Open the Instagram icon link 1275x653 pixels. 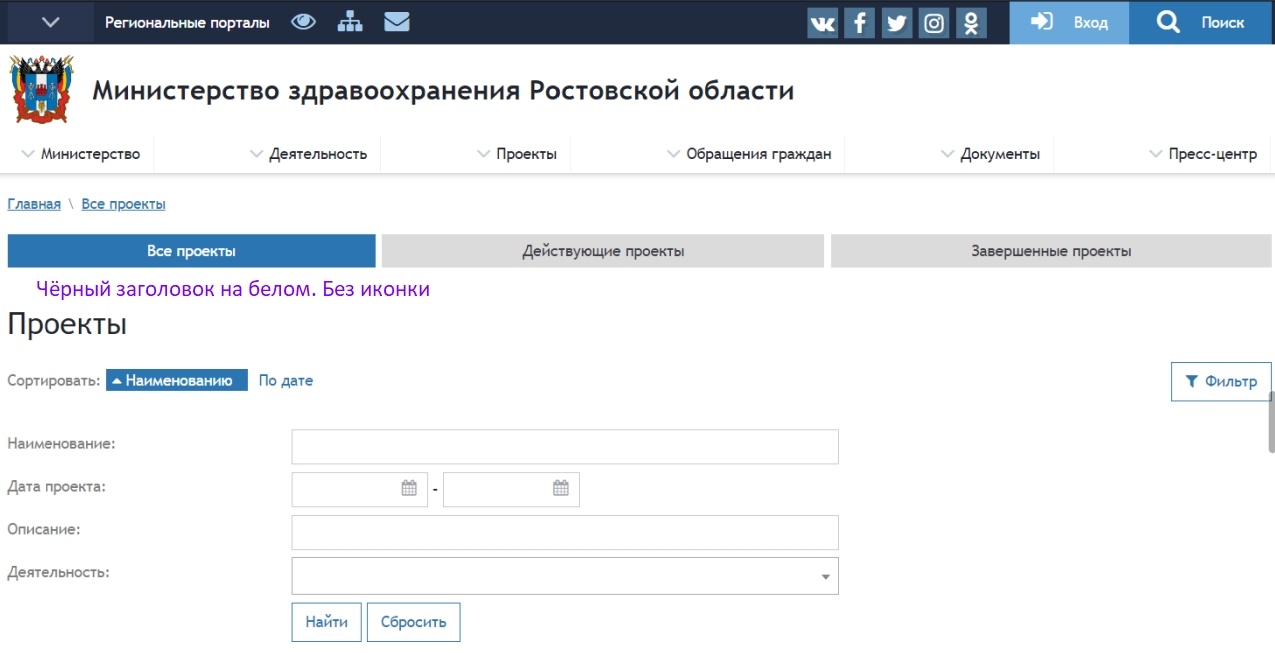point(933,23)
